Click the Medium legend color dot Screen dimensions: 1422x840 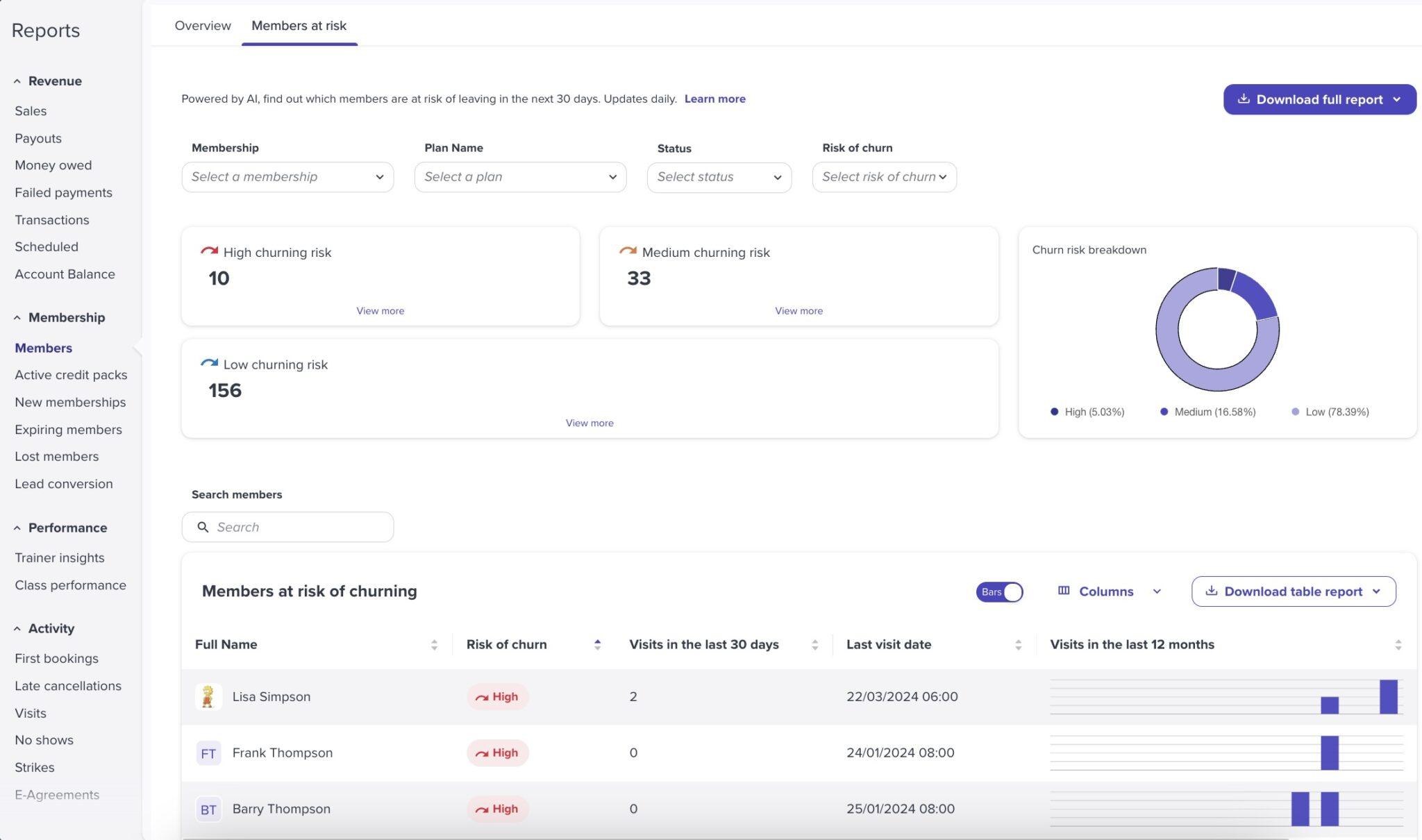tap(1164, 412)
